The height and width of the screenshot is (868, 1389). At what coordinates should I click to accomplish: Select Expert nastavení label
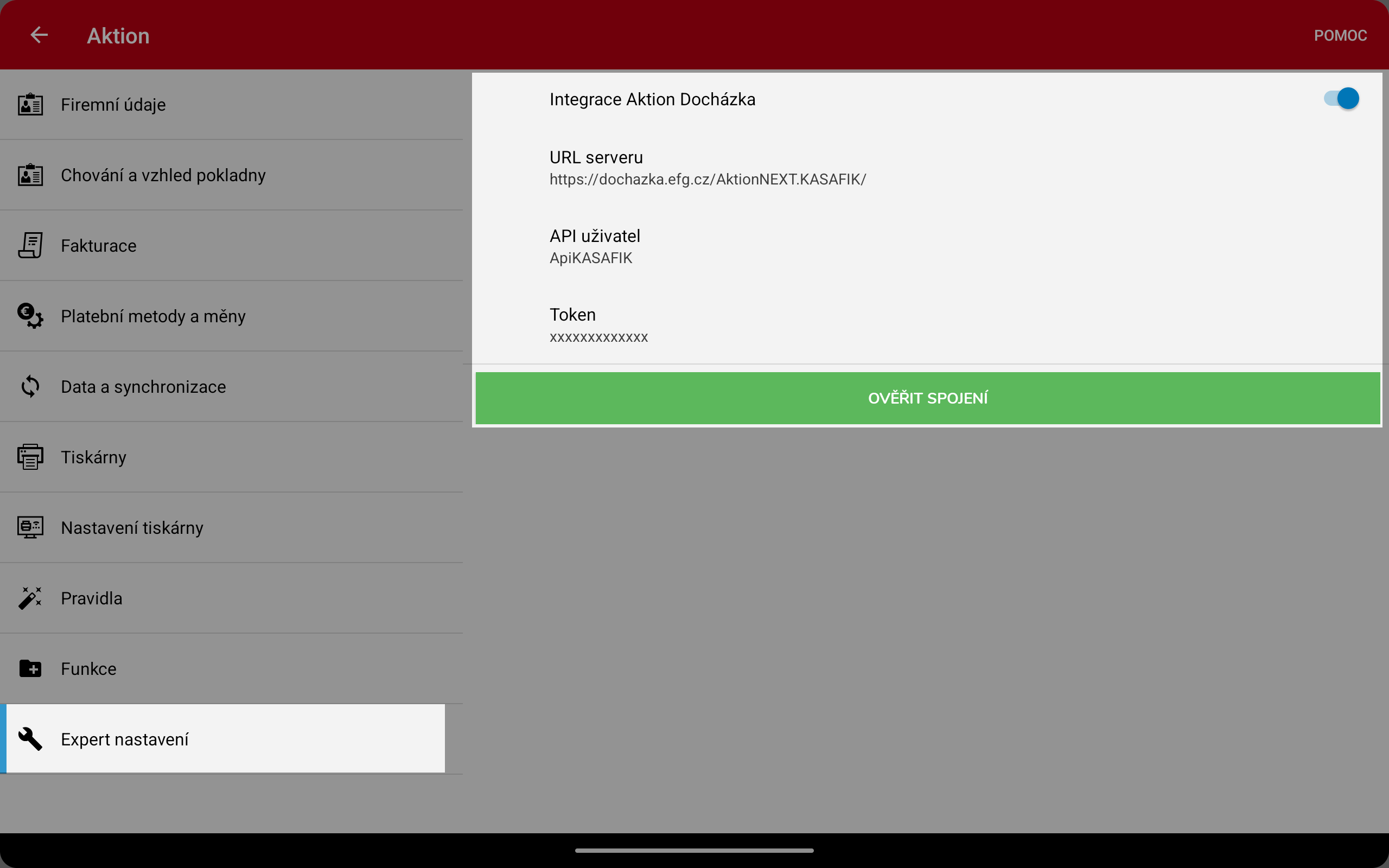[x=125, y=739]
